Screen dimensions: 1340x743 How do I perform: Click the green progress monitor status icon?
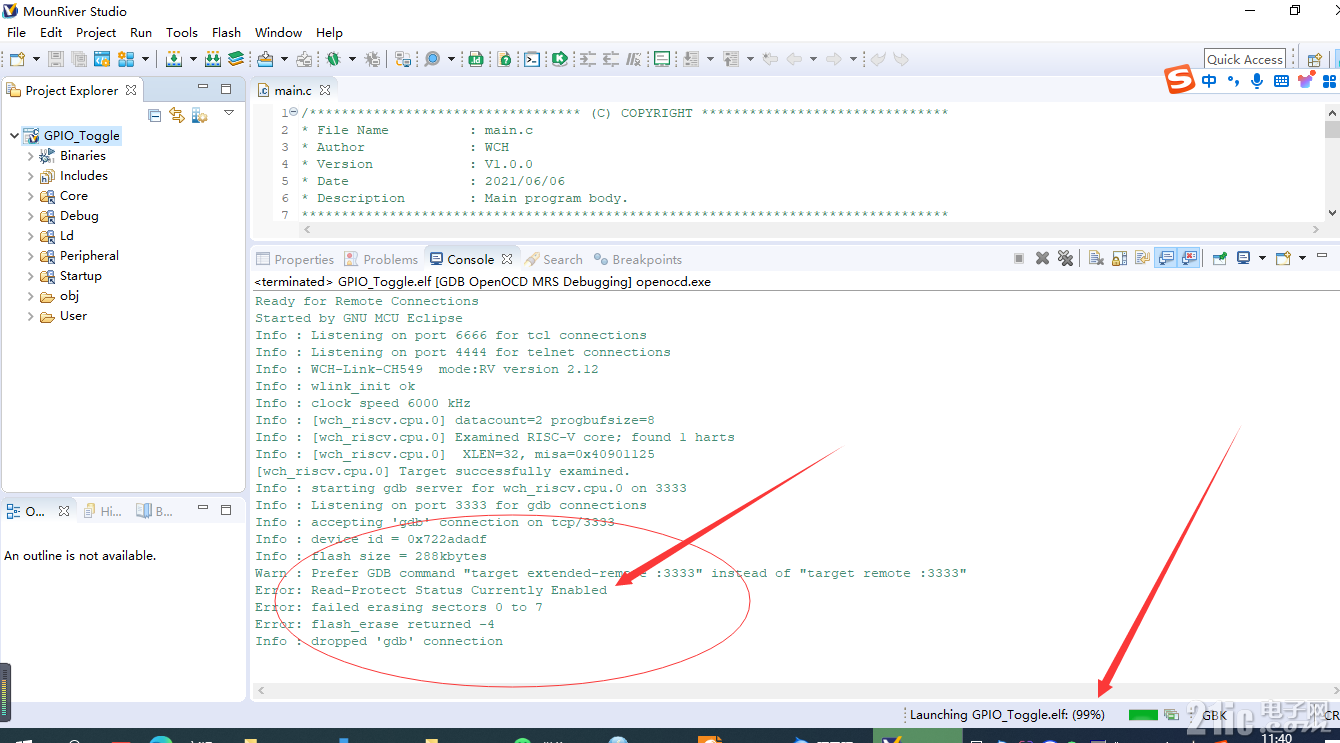click(1171, 715)
